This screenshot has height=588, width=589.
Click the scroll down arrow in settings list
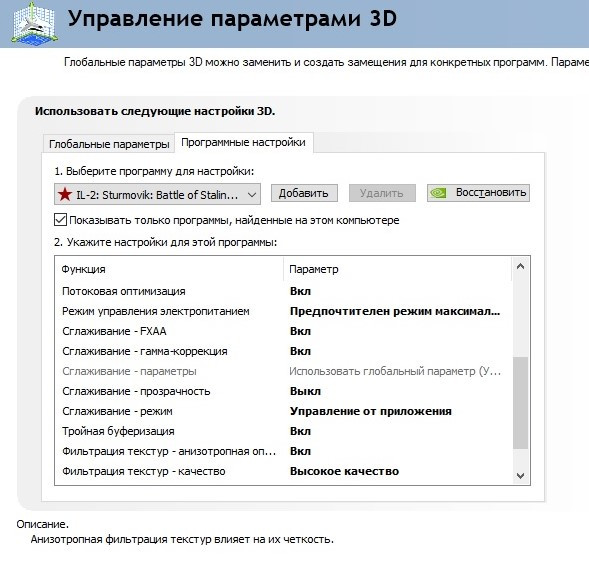coord(520,476)
